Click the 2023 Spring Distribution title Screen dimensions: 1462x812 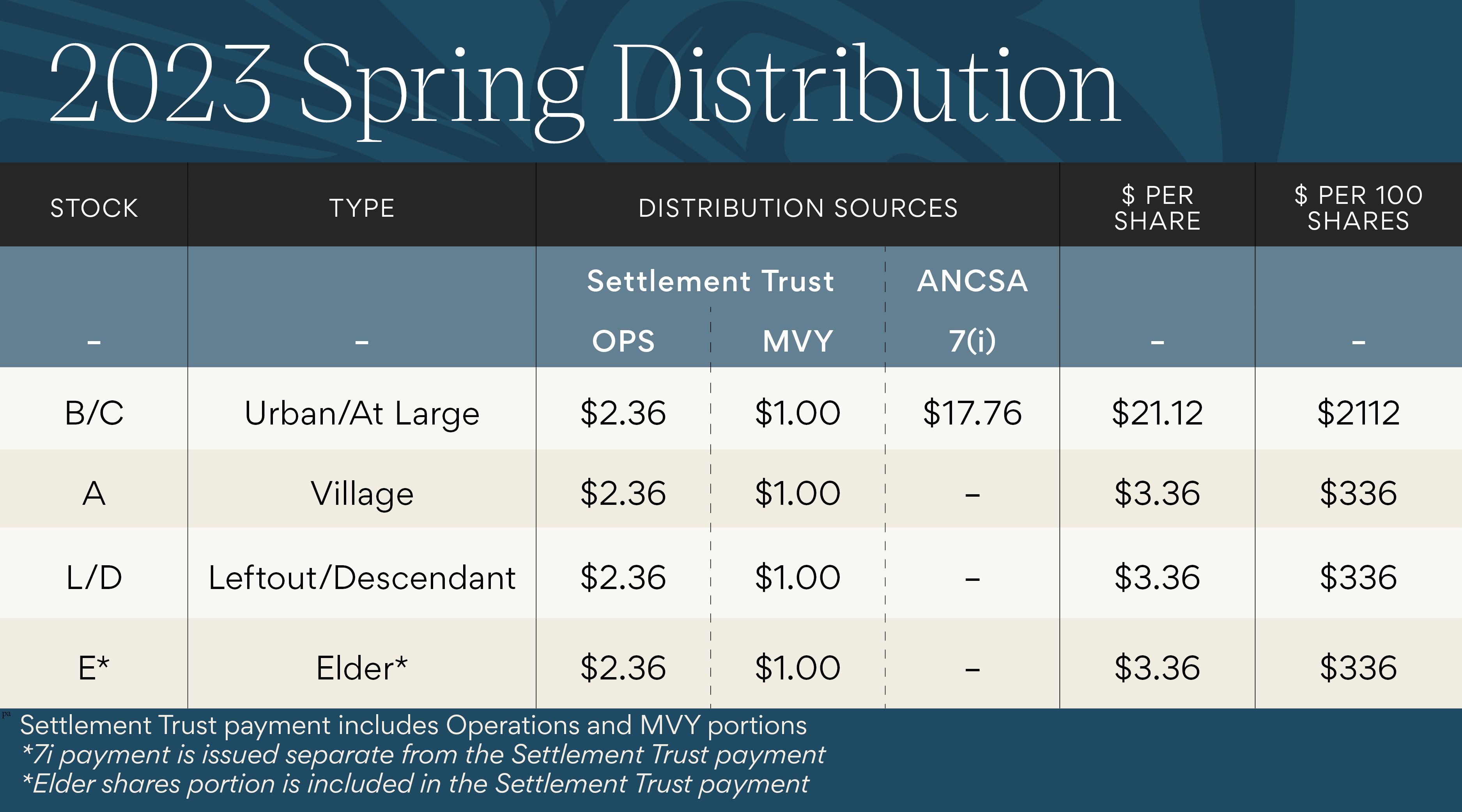coord(584,85)
